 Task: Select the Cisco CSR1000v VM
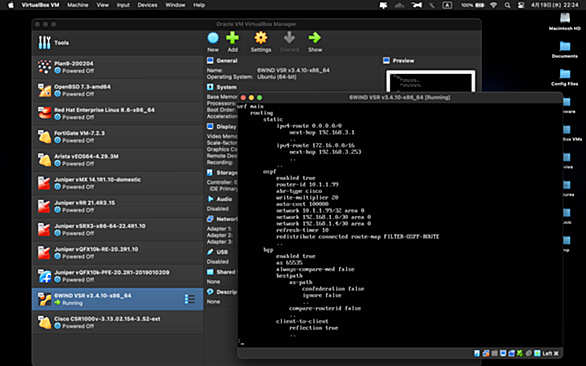(x=118, y=322)
